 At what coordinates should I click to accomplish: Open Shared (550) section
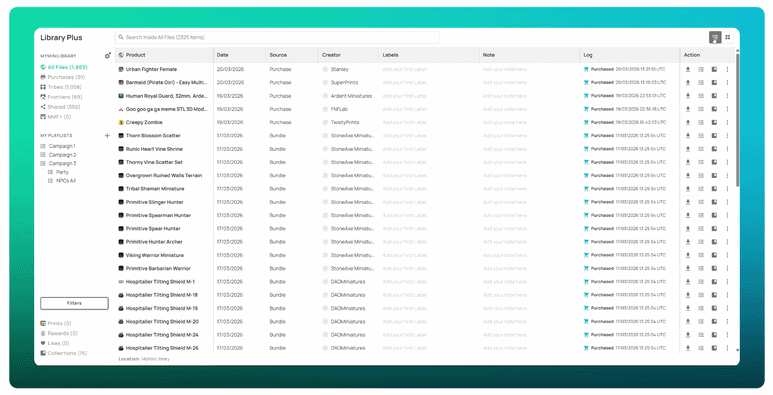60,107
